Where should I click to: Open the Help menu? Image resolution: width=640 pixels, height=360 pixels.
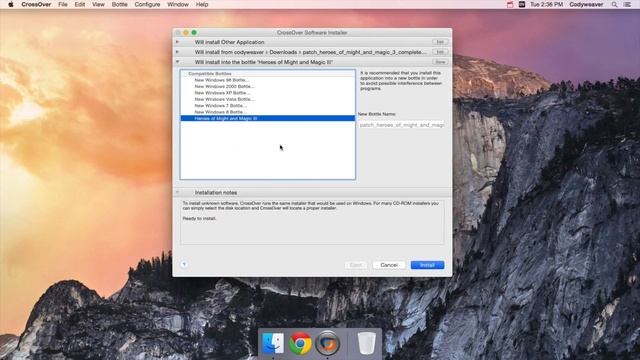pos(202,4)
